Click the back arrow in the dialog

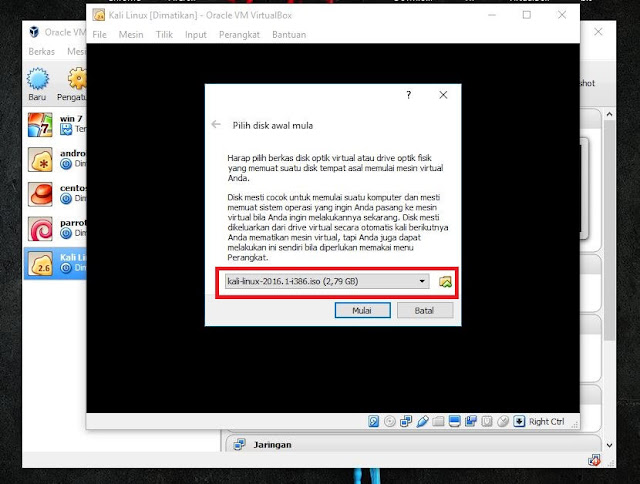point(216,124)
